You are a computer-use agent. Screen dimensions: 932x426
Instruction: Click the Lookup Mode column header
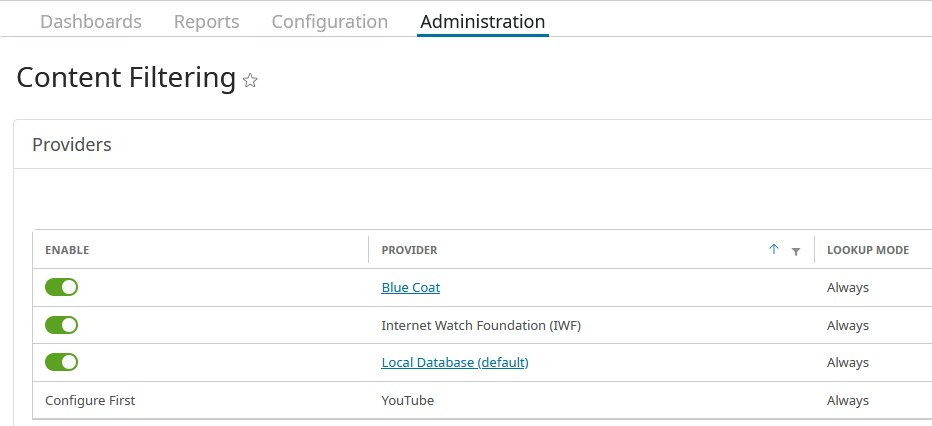(x=868, y=250)
